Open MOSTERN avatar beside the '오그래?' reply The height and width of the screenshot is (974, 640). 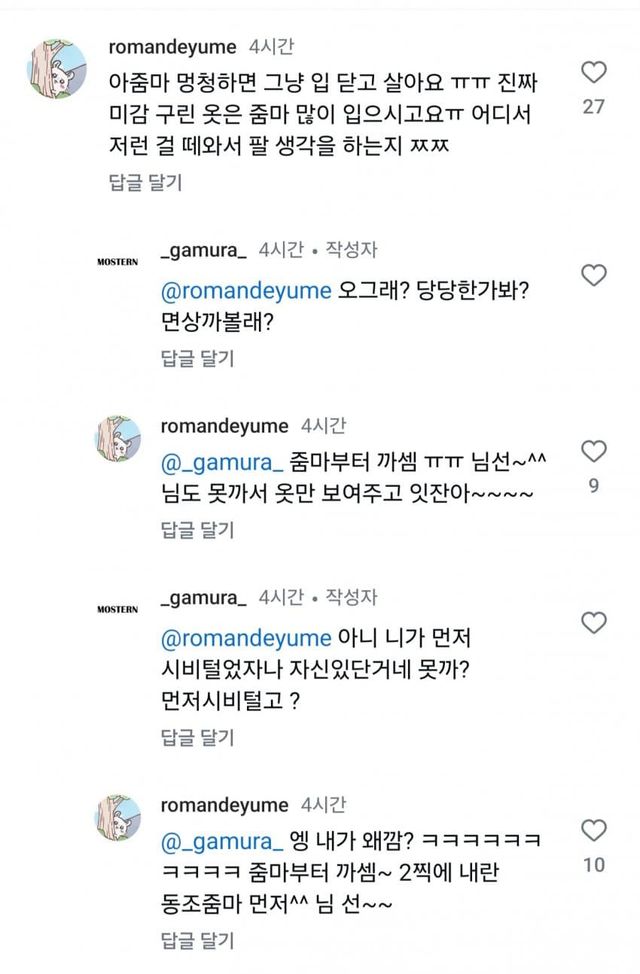117,261
